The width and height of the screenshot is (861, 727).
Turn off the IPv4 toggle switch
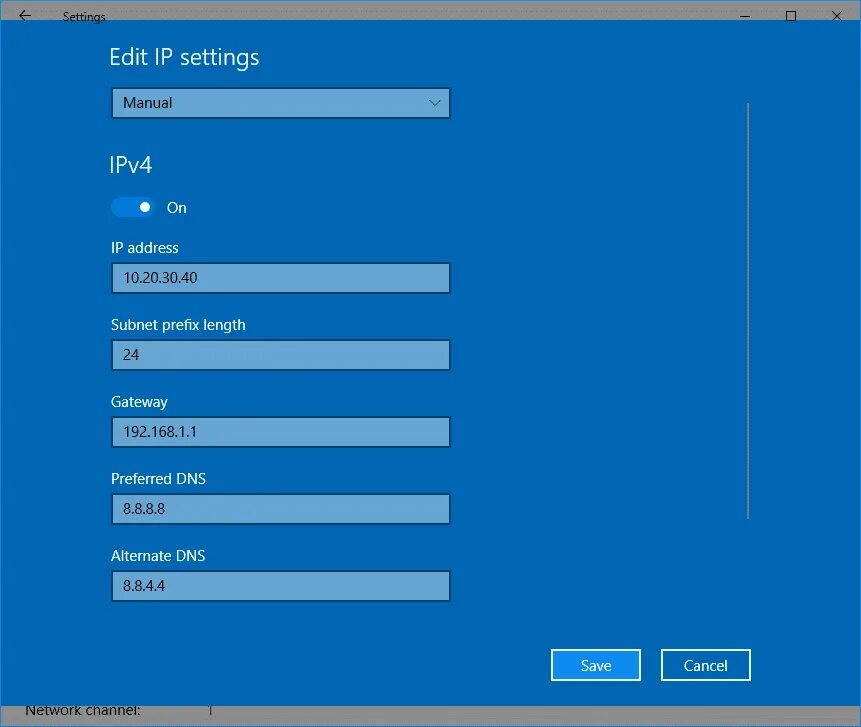pos(133,208)
